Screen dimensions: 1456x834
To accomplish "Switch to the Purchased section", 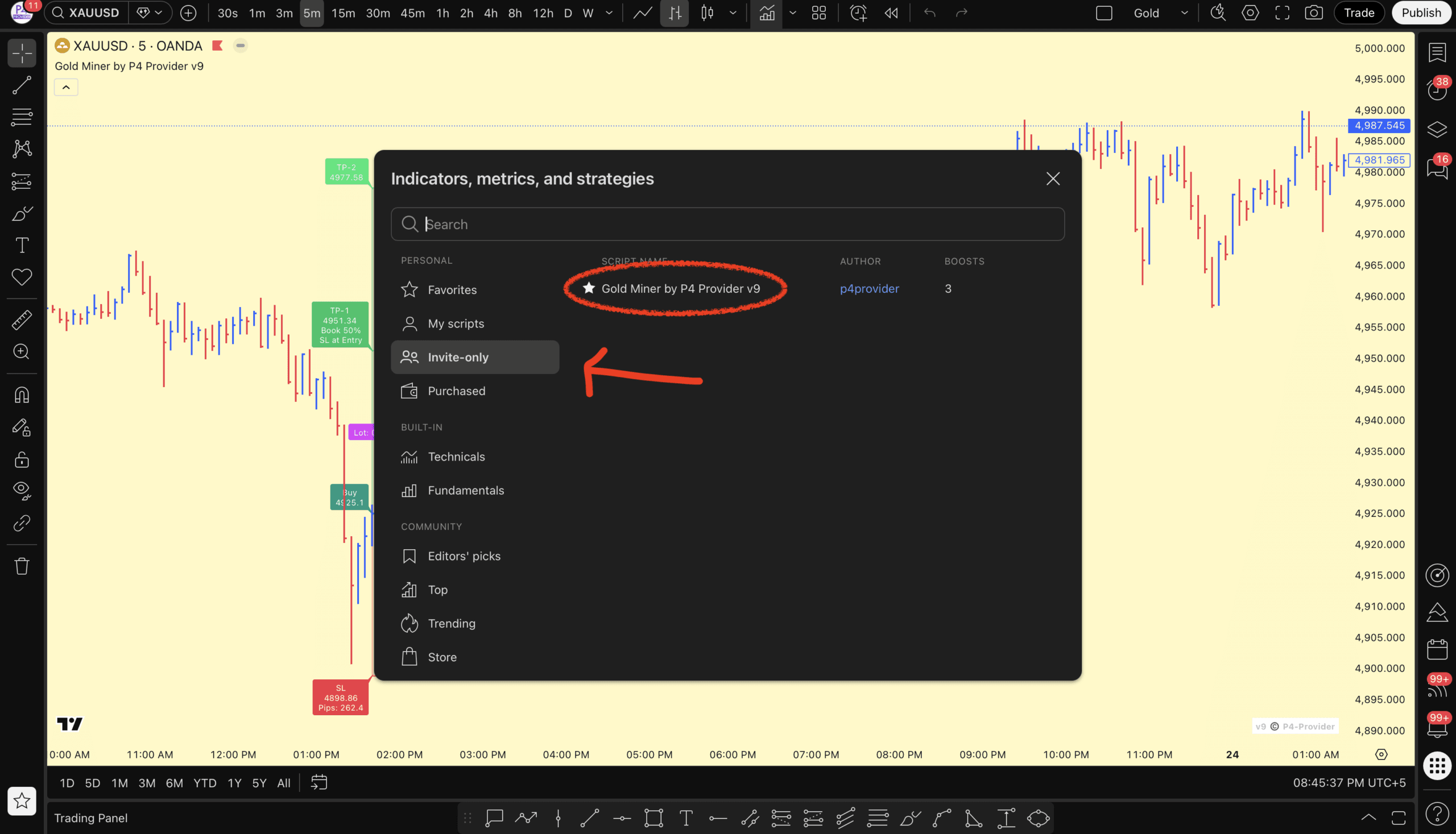I will [x=456, y=391].
